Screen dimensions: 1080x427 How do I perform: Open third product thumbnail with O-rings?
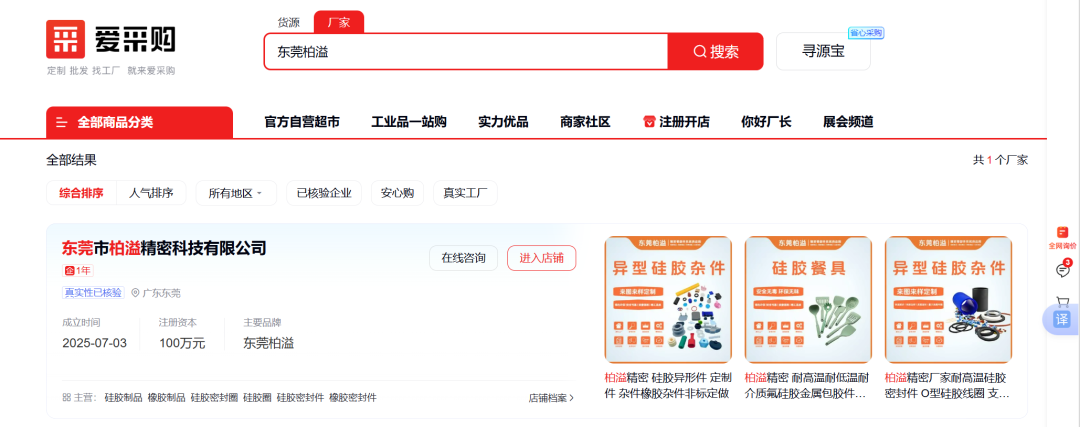(948, 300)
